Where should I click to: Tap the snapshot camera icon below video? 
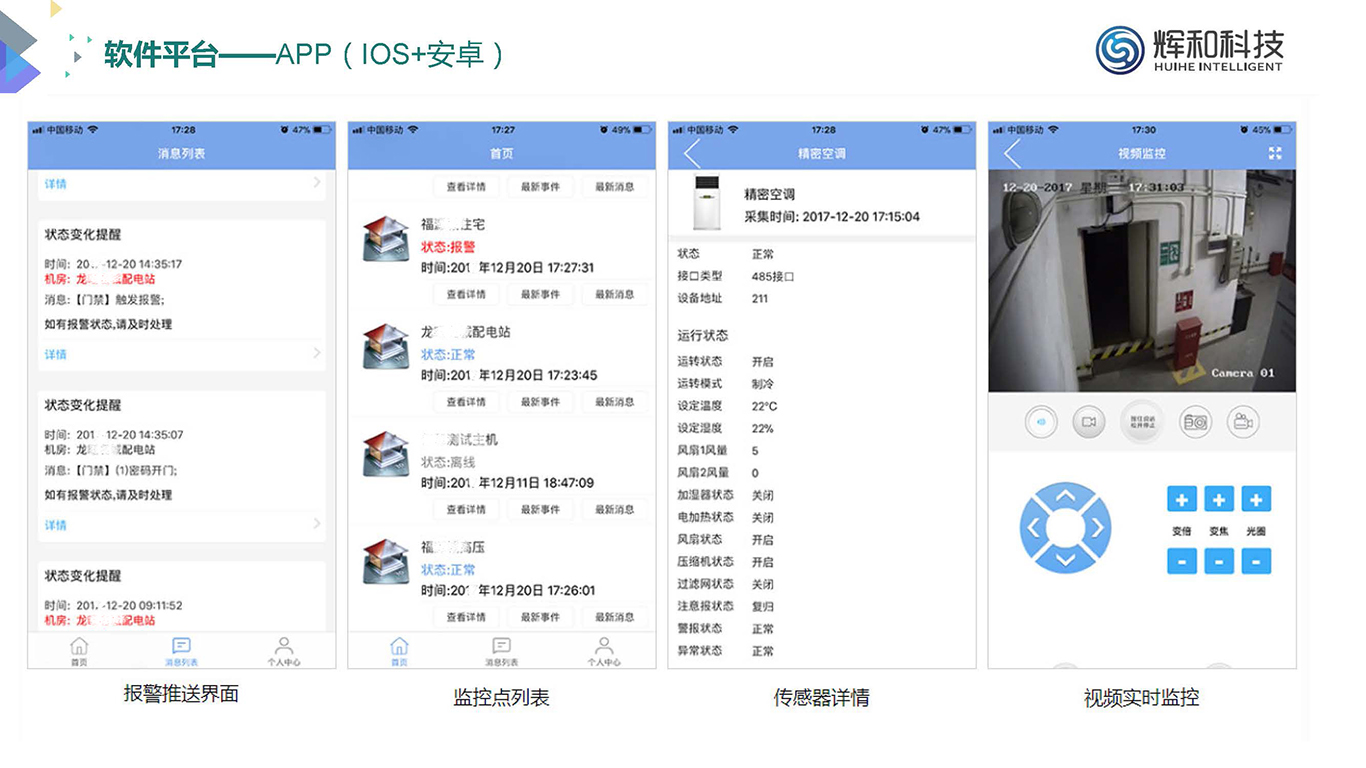tap(1195, 422)
